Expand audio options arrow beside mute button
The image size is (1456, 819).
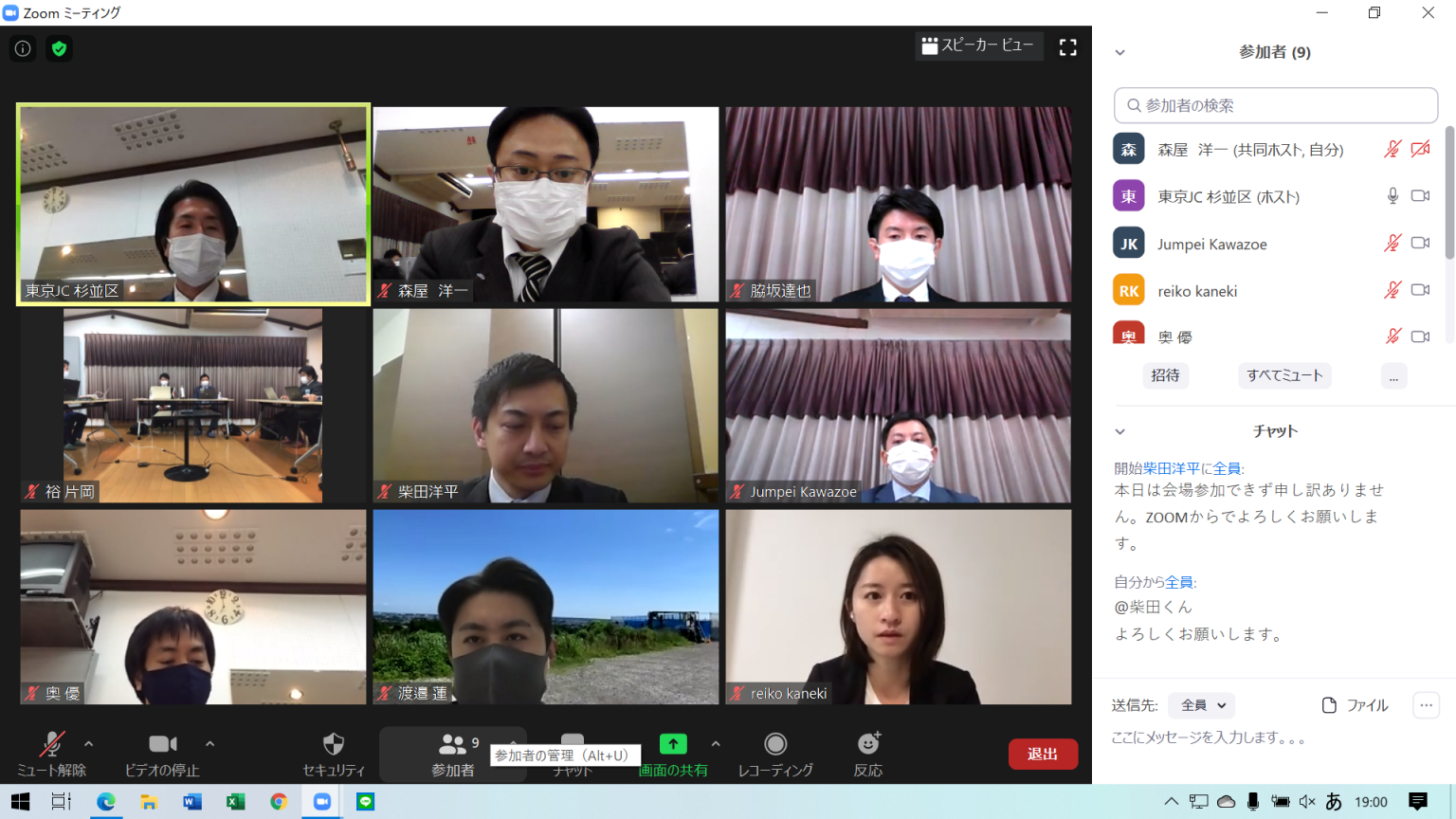tap(89, 744)
